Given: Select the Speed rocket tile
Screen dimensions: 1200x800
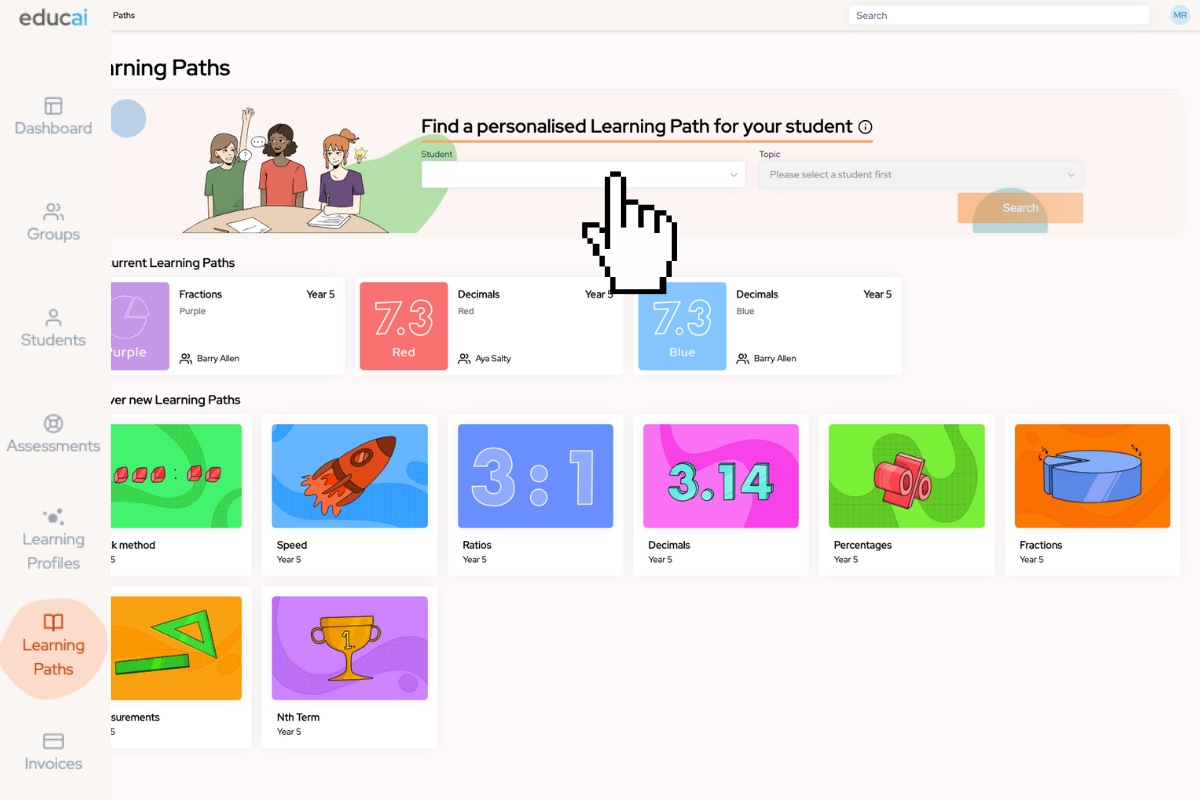Looking at the screenshot, I should point(350,495).
